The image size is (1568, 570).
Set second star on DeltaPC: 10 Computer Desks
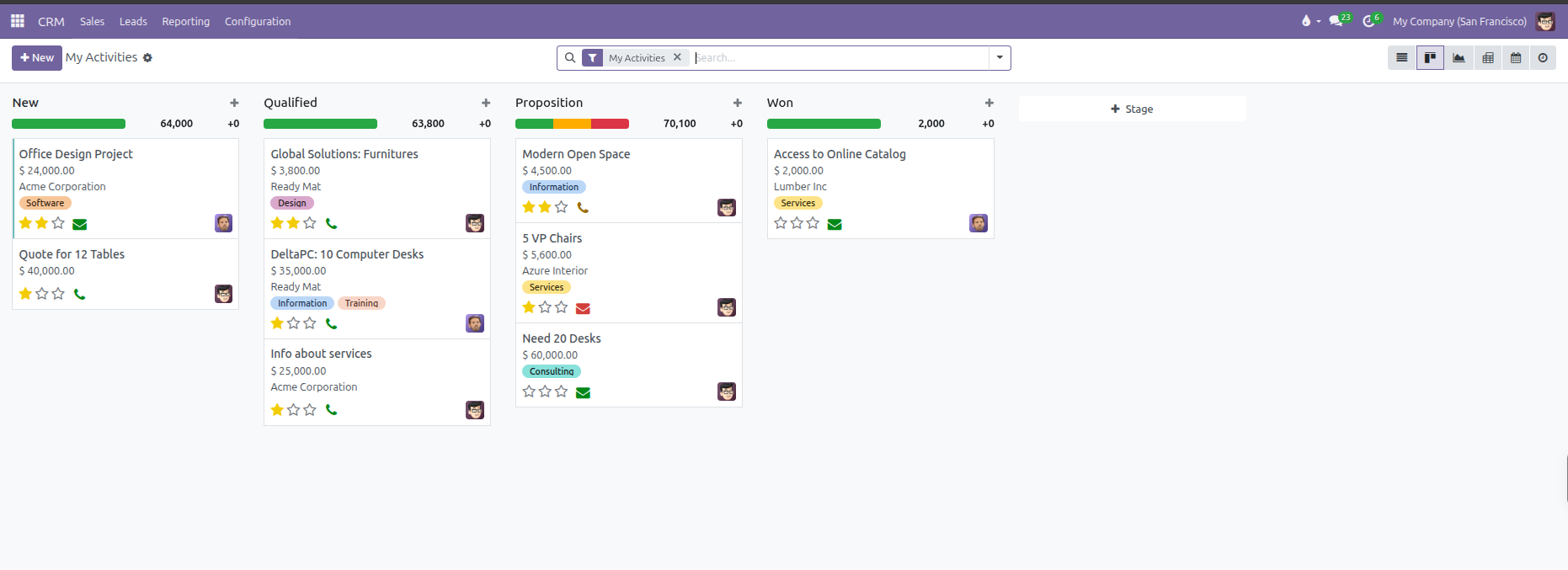click(x=293, y=323)
